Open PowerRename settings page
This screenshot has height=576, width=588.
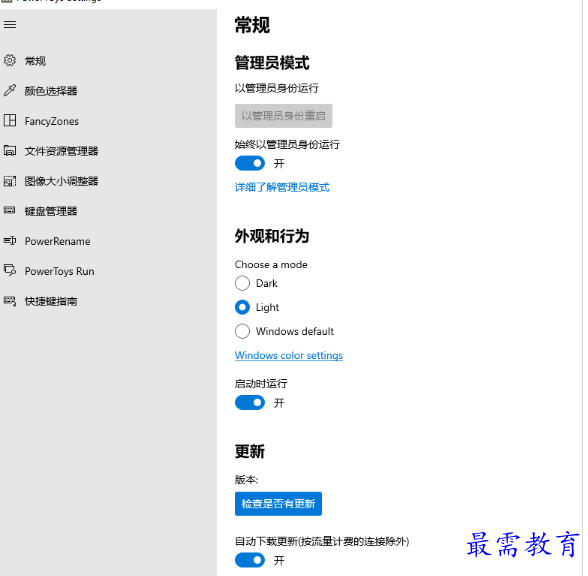pos(108,241)
